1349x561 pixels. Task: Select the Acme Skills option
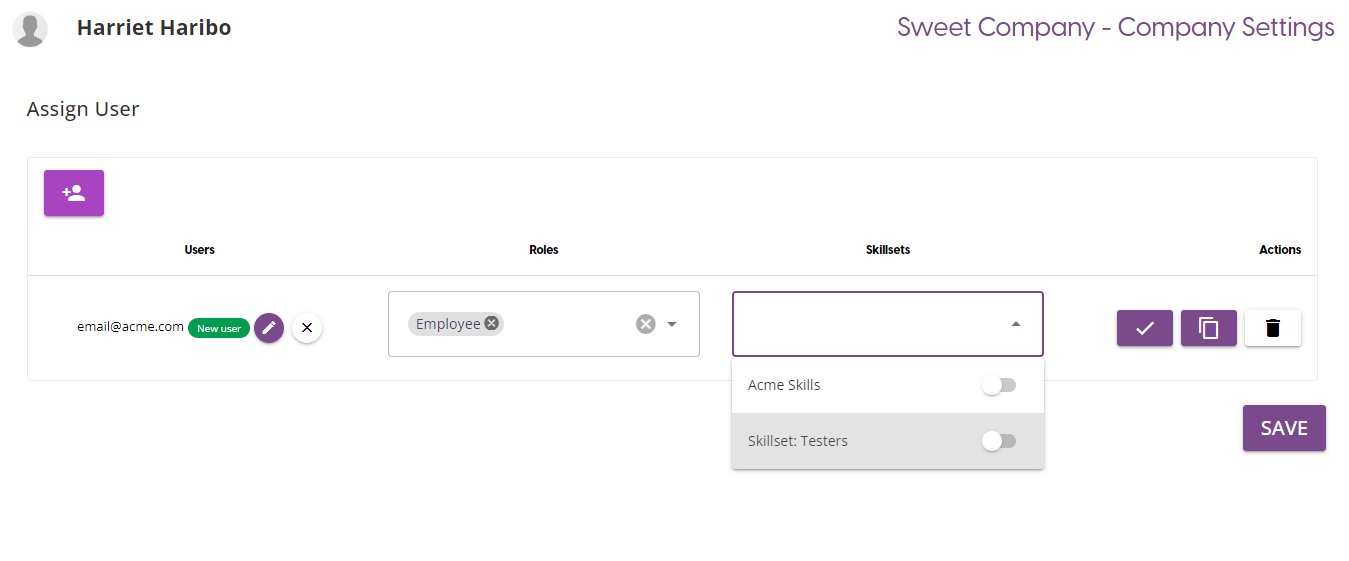pyautogui.click(x=784, y=386)
